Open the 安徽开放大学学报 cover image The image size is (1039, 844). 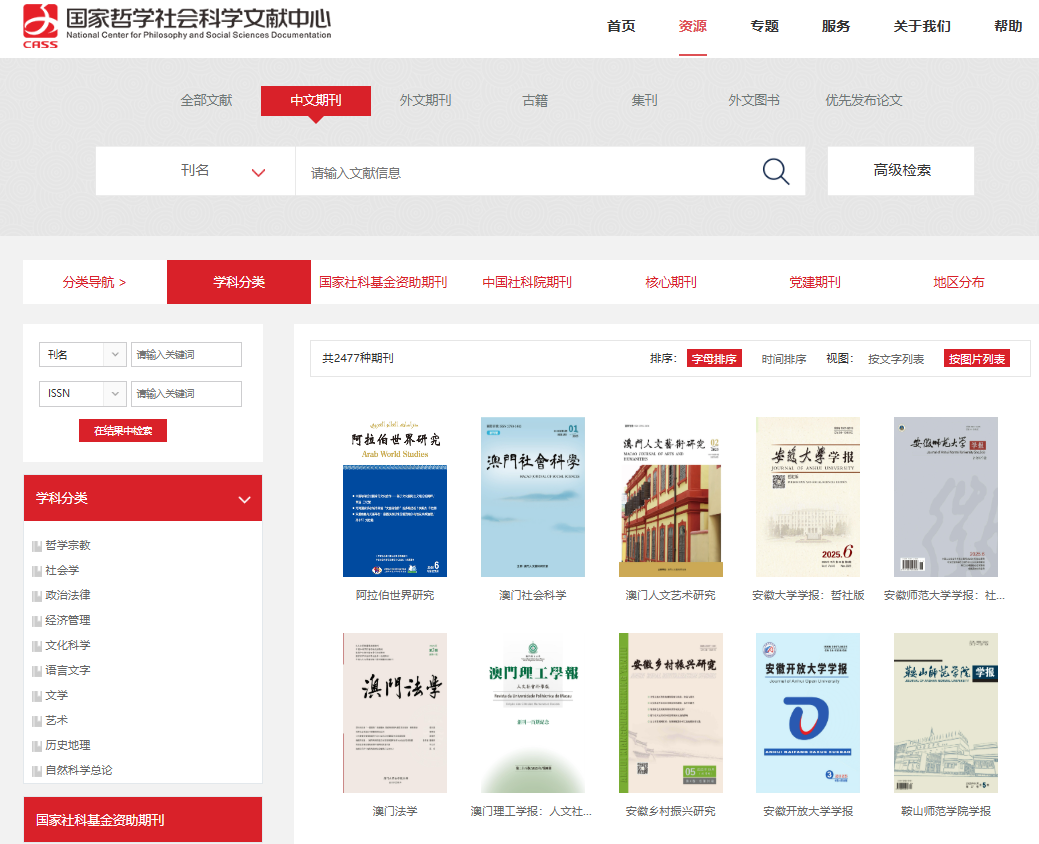click(x=807, y=712)
